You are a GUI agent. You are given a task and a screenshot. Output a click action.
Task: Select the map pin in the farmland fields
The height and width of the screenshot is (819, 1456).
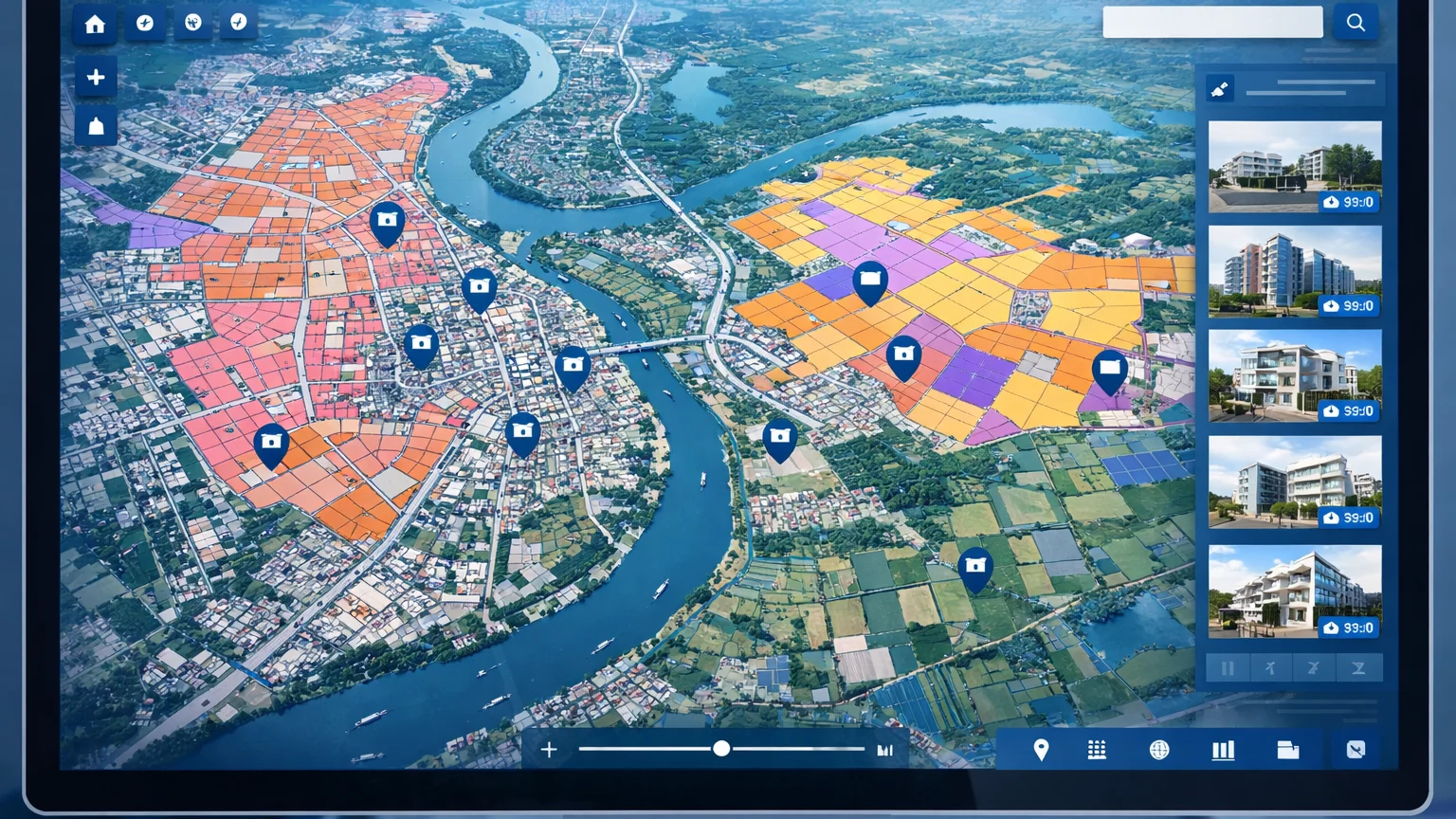[975, 570]
